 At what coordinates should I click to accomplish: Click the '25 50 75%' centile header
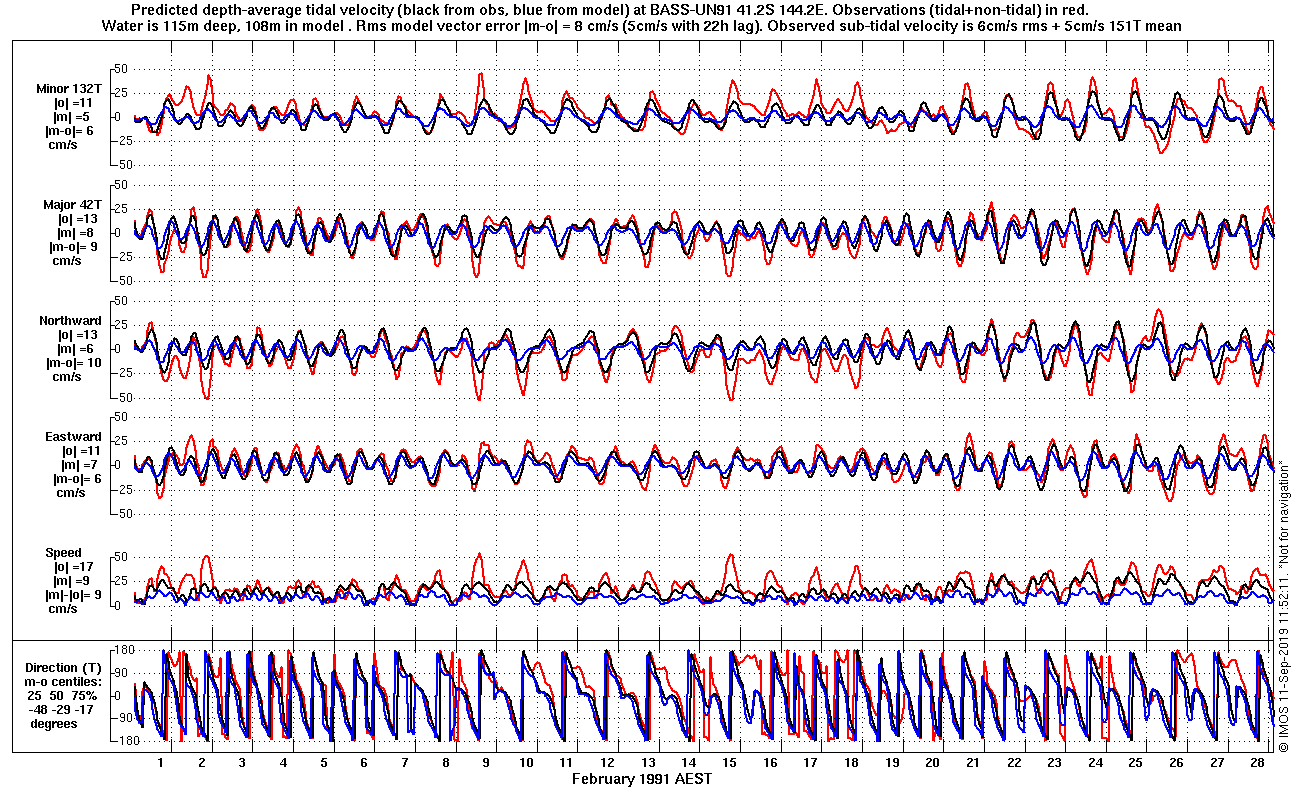62,695
